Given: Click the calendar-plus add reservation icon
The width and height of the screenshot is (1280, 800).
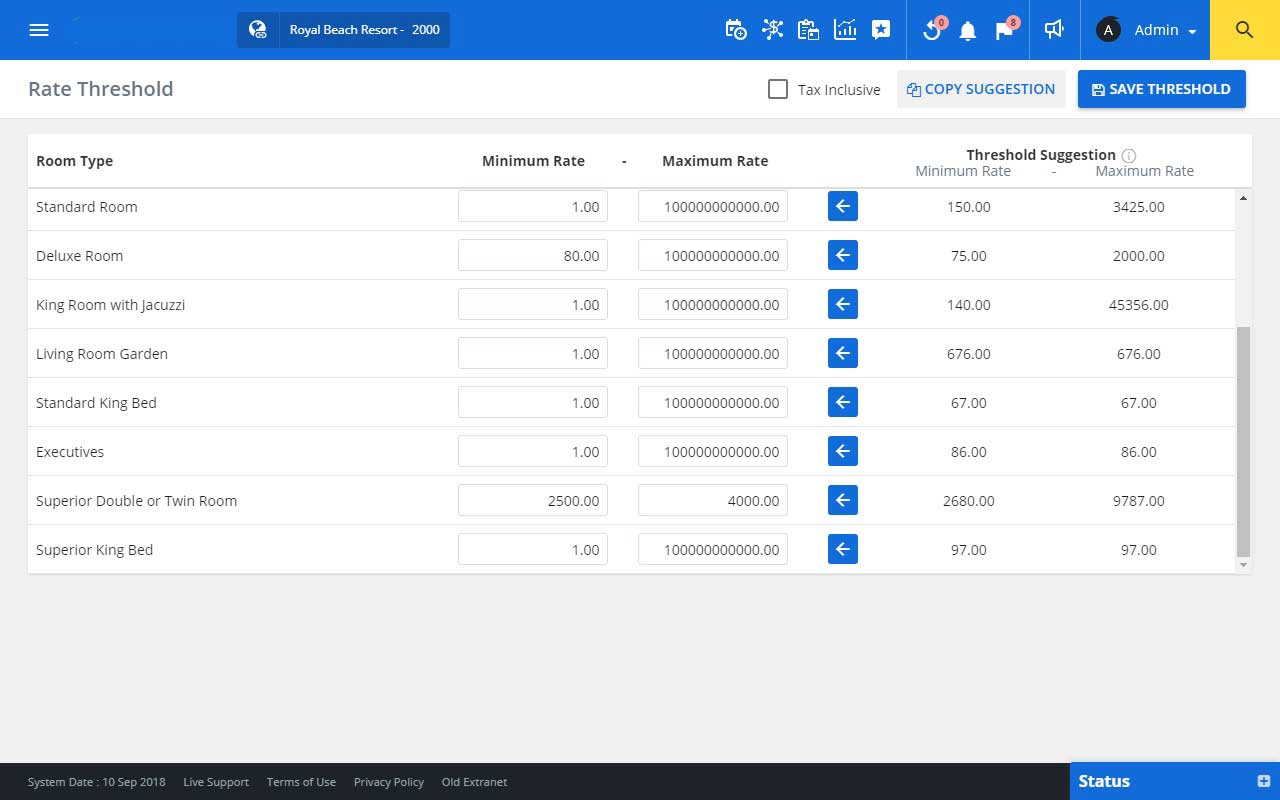Looking at the screenshot, I should pos(735,30).
